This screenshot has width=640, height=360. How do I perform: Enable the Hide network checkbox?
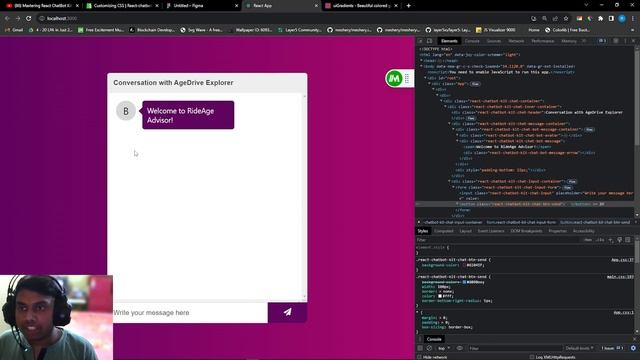[420, 357]
